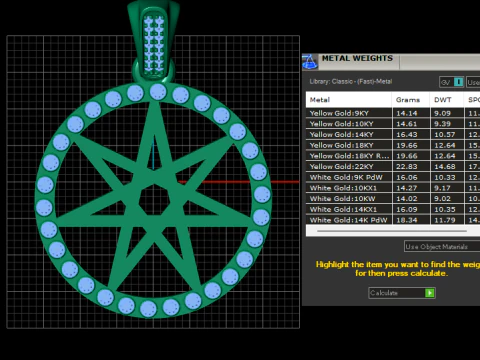Sort by the Metal column header
This screenshot has width=480, height=360.
point(349,100)
